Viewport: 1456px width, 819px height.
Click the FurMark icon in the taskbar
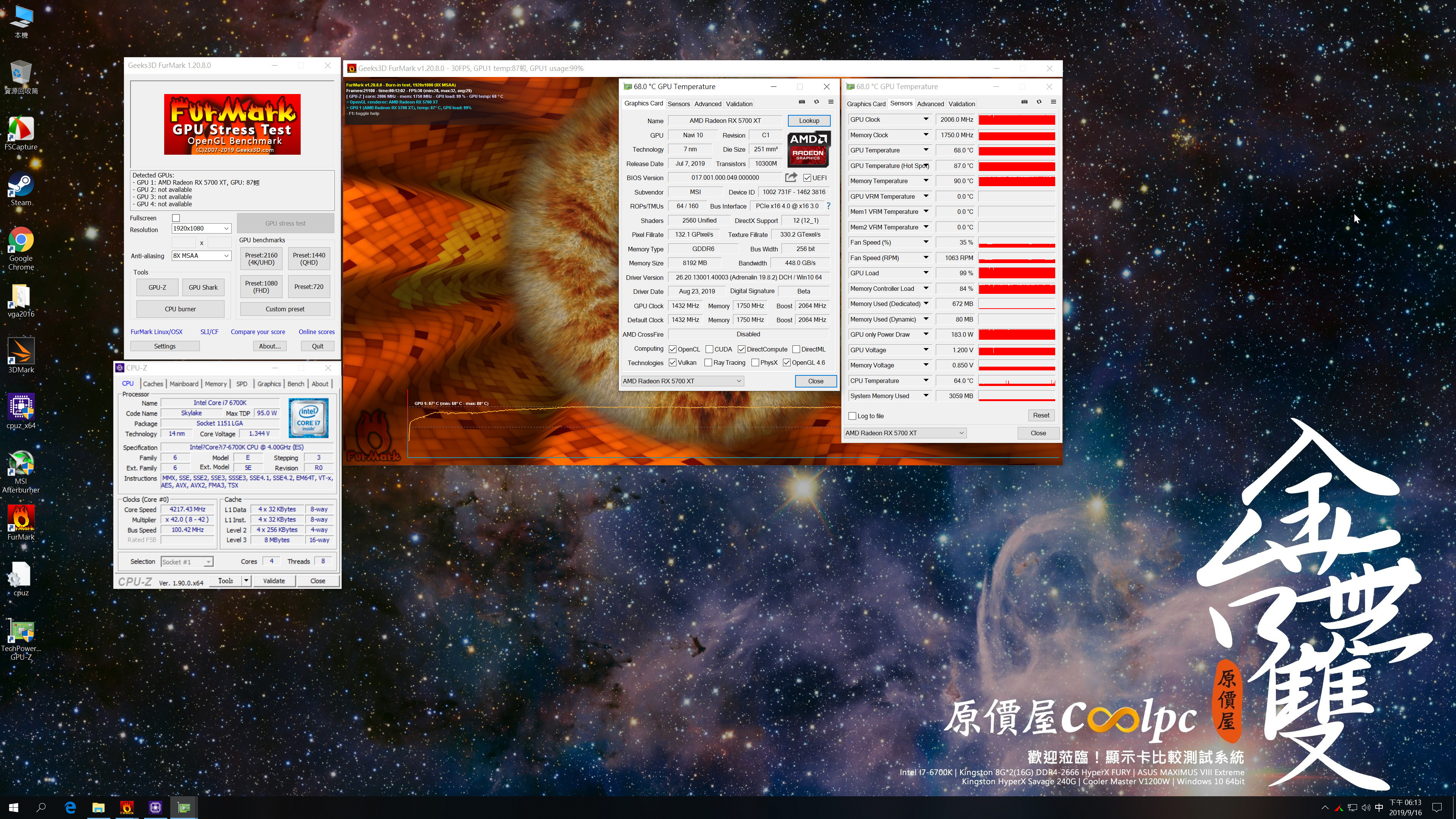point(127,807)
